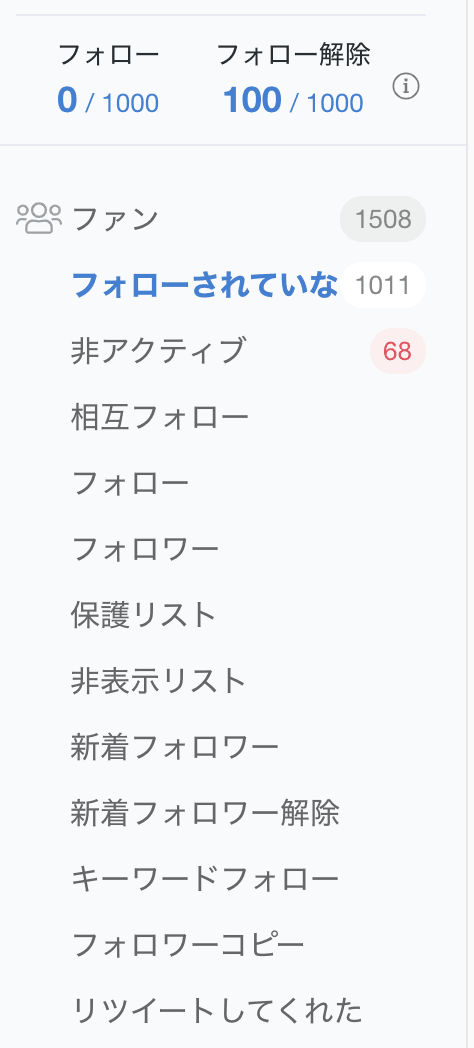
Task: Open the フォロー list in sidebar
Action: tap(130, 483)
